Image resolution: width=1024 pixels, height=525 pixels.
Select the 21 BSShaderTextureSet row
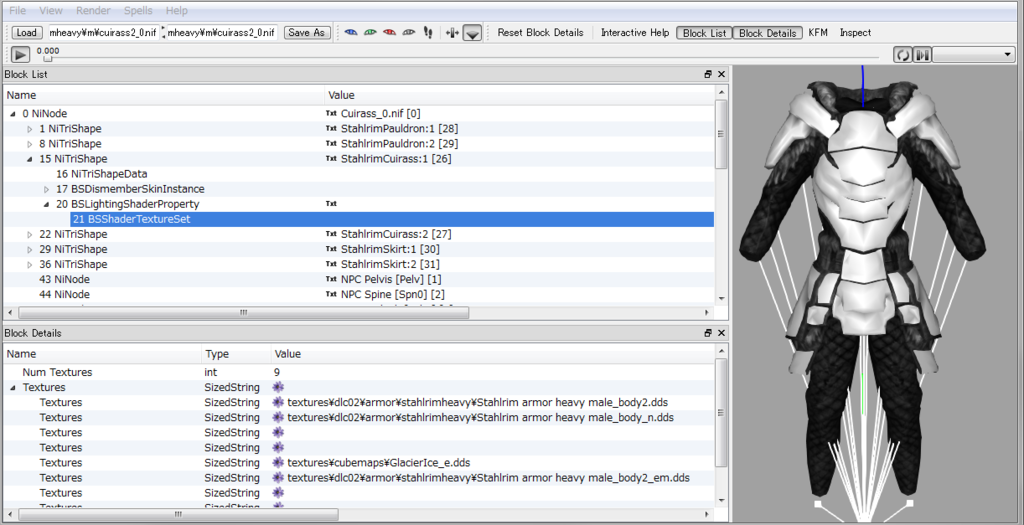coord(392,219)
